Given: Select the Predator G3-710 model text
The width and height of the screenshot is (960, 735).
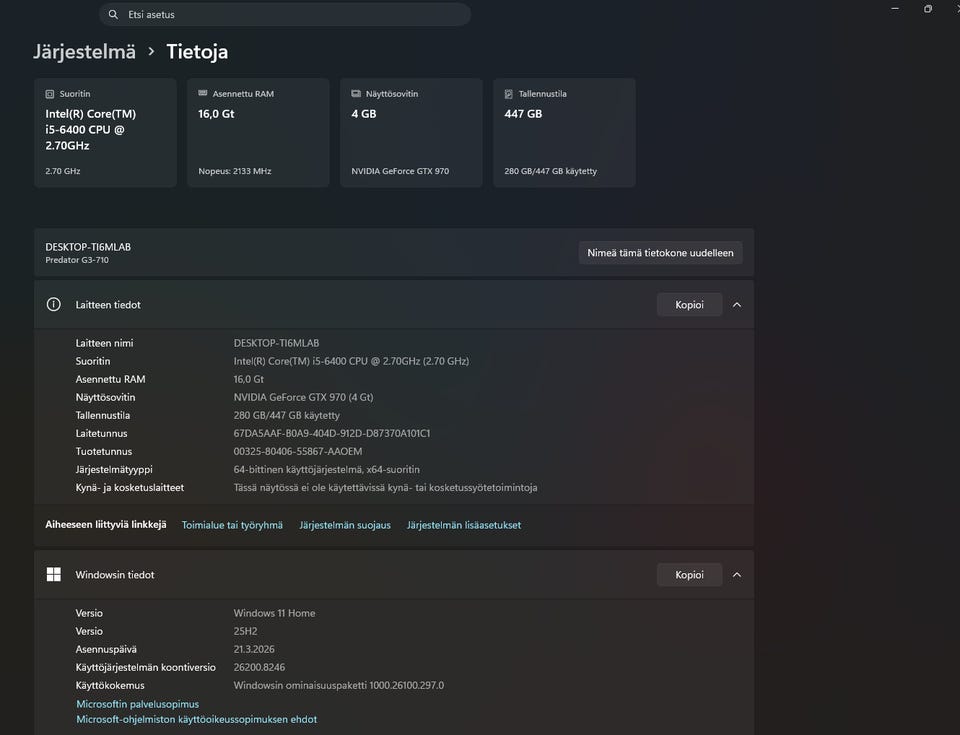Looking at the screenshot, I should pos(77,260).
